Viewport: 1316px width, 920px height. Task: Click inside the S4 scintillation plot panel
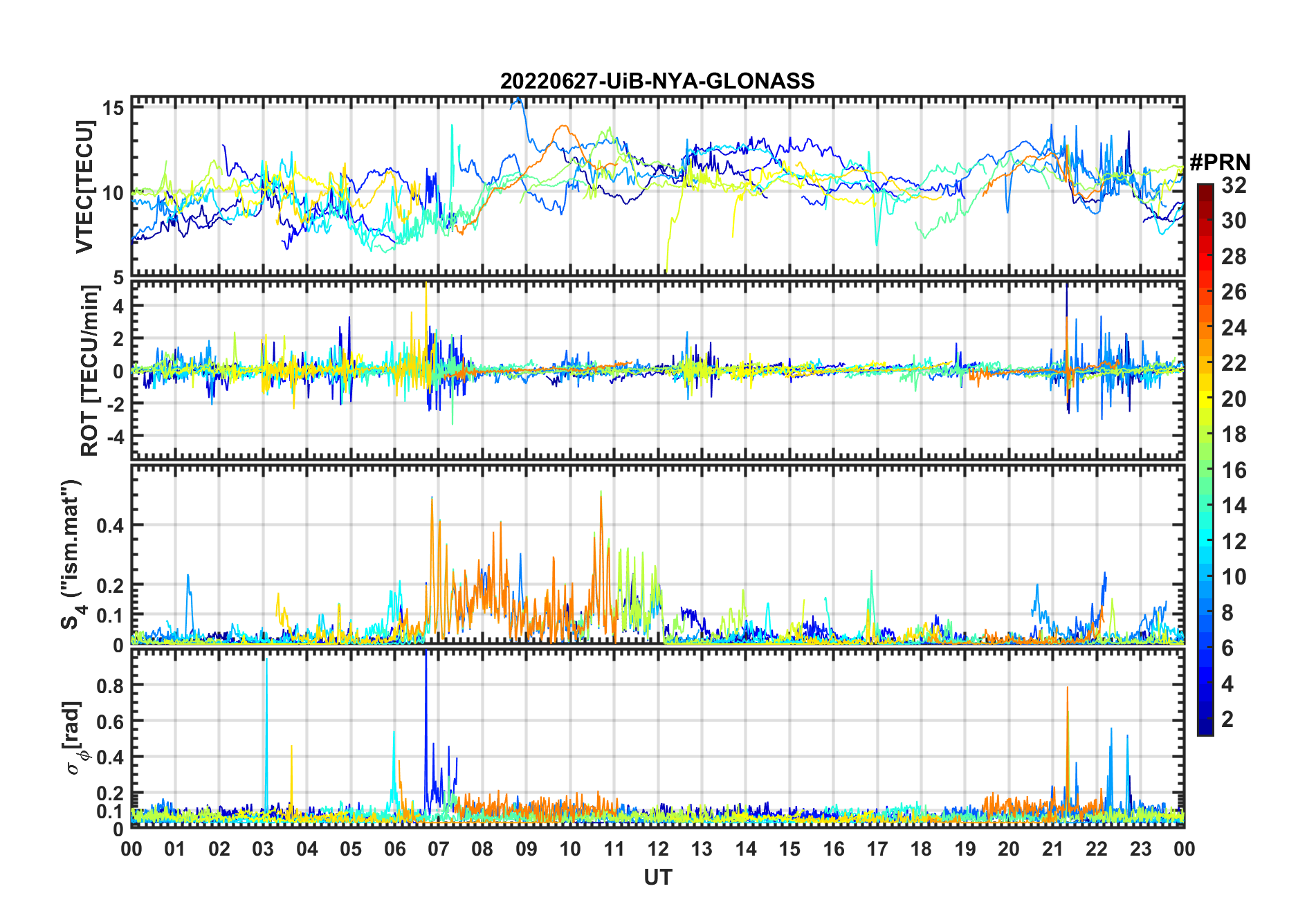click(x=657, y=554)
